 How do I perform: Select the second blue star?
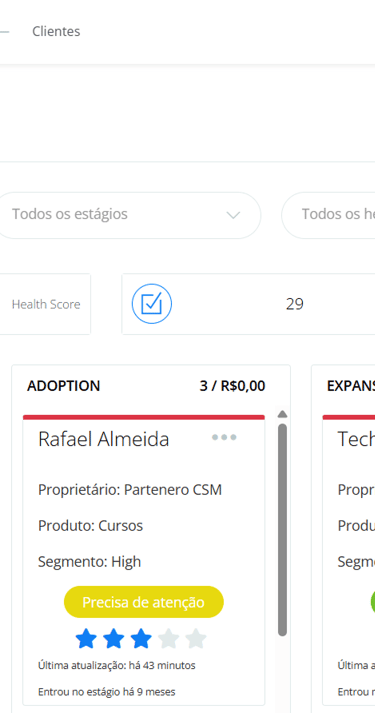(x=114, y=638)
